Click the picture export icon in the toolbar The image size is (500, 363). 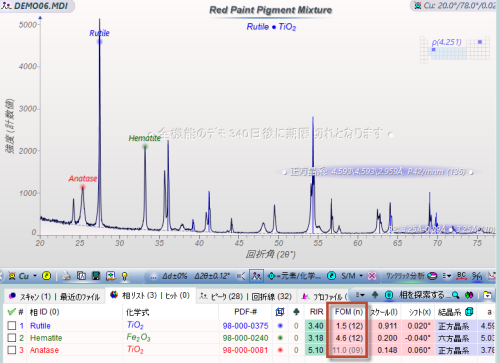click(111, 276)
